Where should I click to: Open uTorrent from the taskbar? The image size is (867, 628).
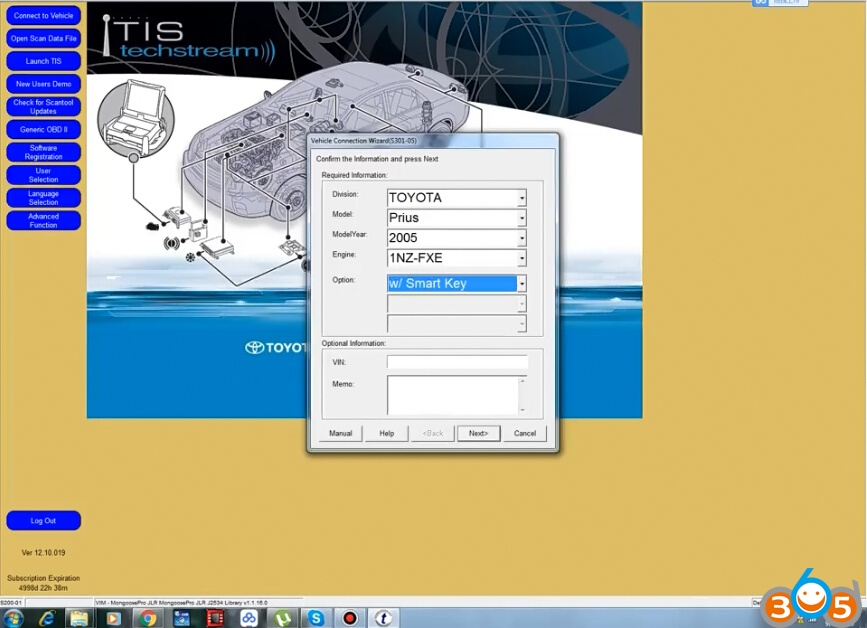click(283, 618)
